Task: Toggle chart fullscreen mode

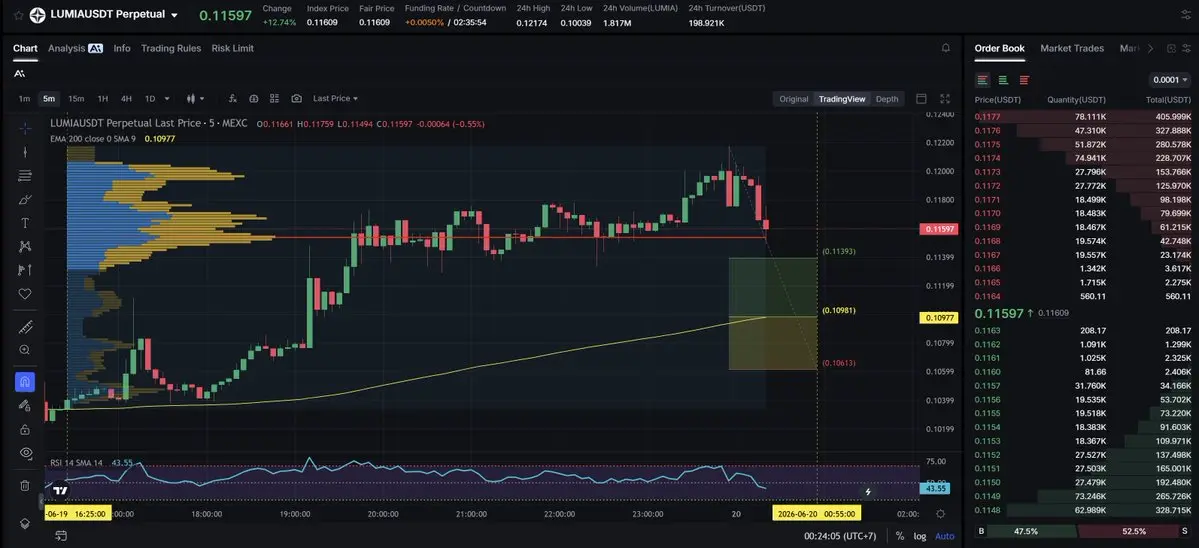Action: pos(945,99)
